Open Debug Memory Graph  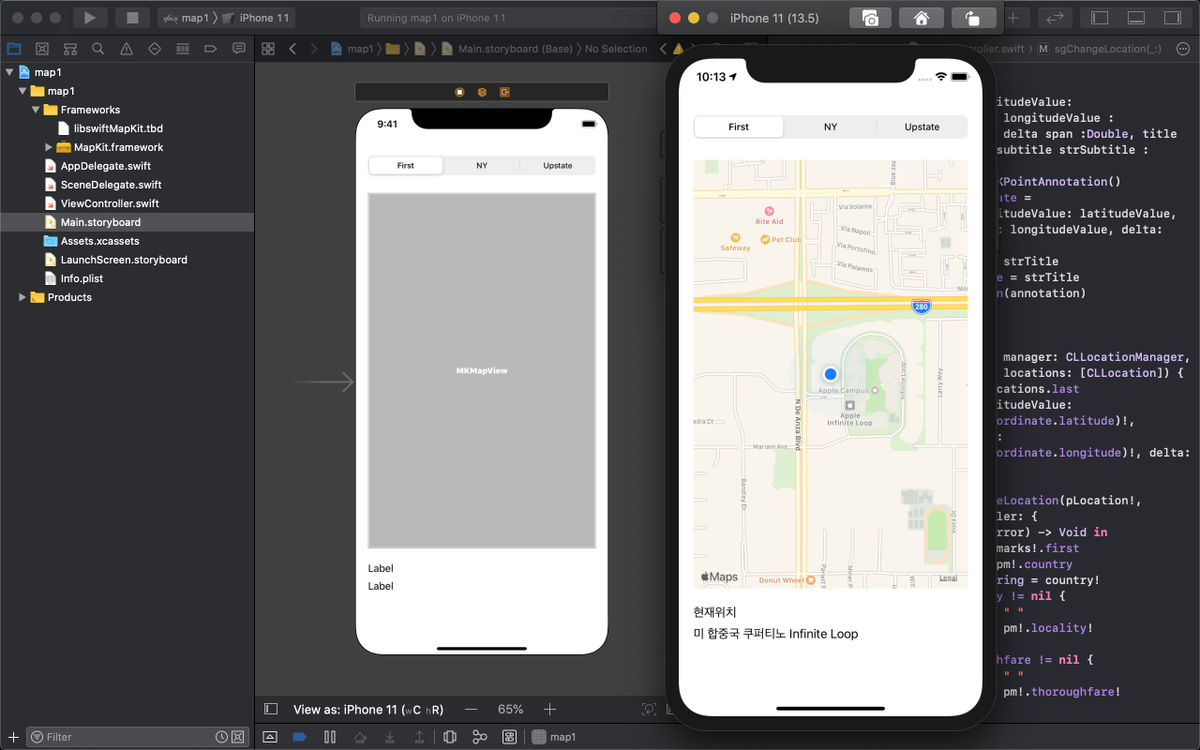[480, 737]
